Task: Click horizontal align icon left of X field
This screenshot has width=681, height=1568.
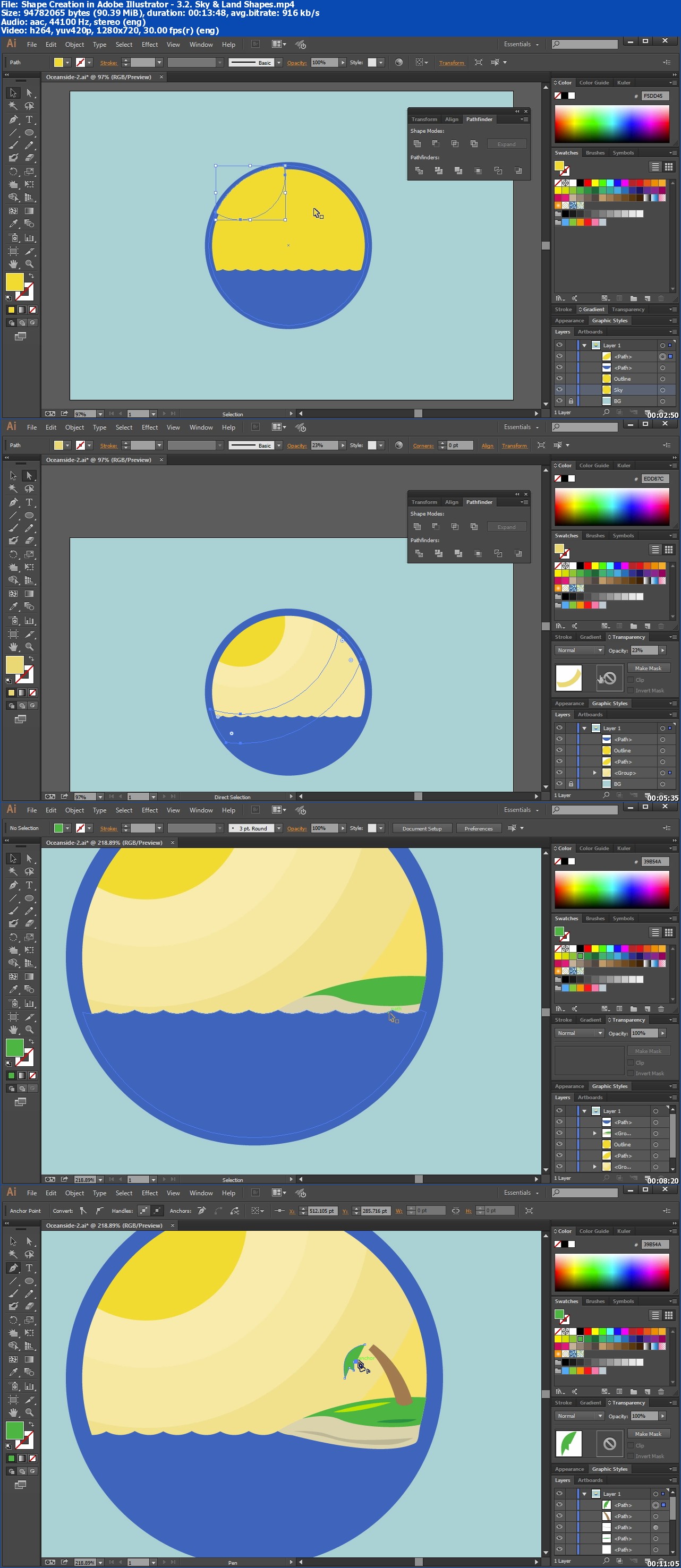Action: 279,1211
